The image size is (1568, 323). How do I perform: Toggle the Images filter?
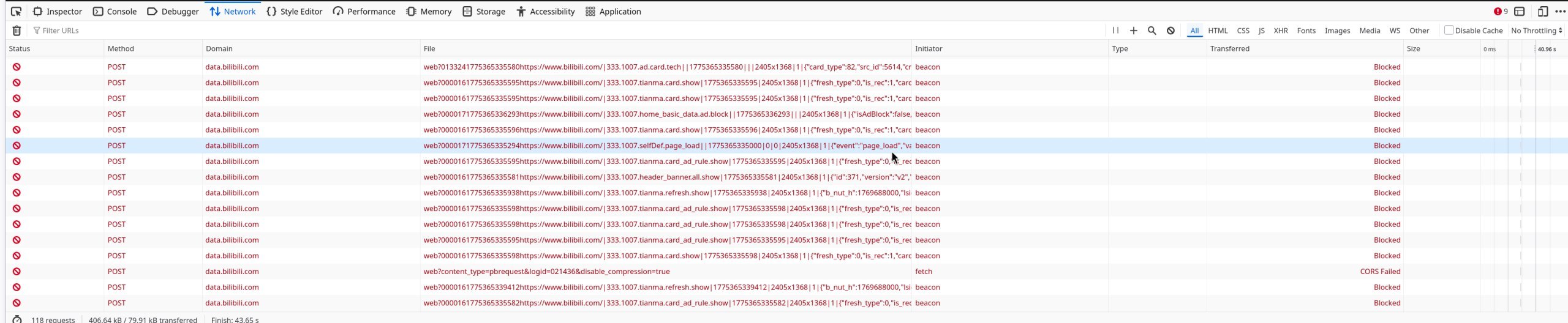click(1337, 31)
